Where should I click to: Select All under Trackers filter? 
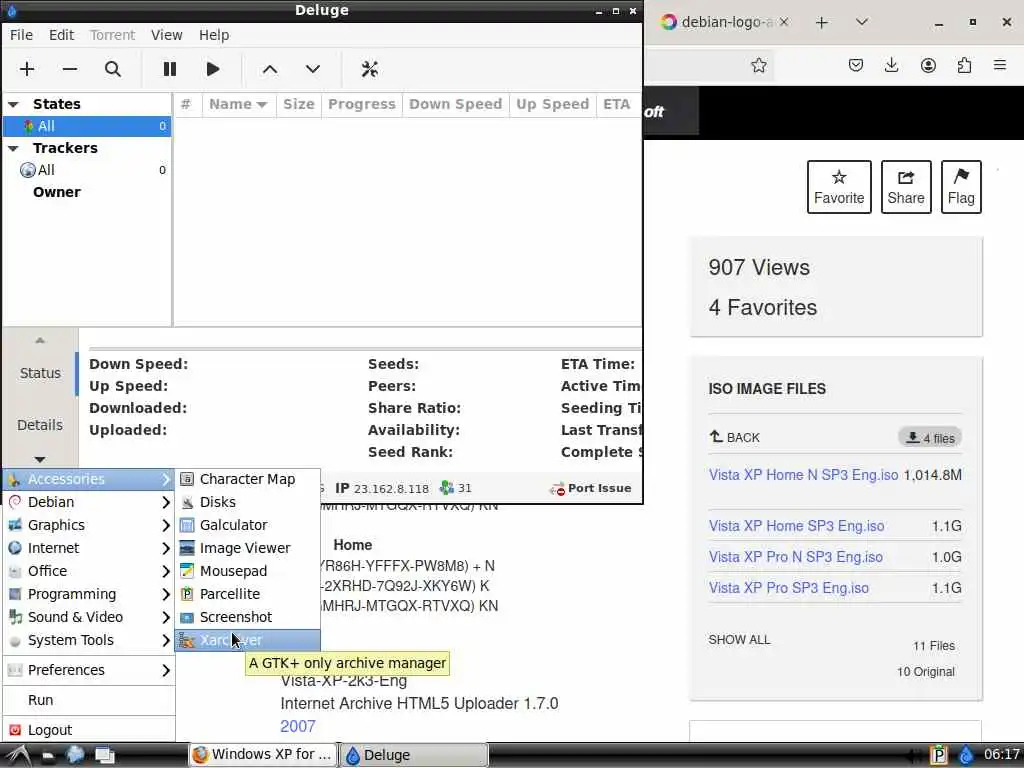tap(87, 170)
